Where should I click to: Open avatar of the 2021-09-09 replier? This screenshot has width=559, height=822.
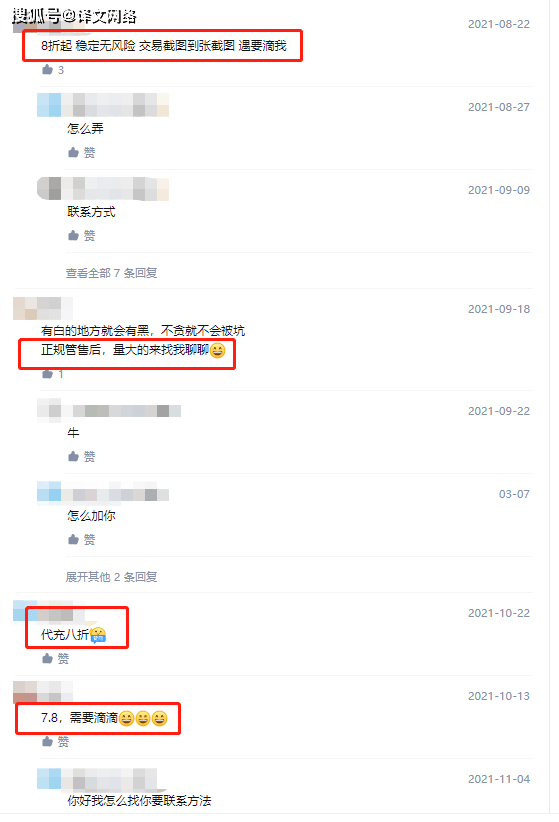49,188
